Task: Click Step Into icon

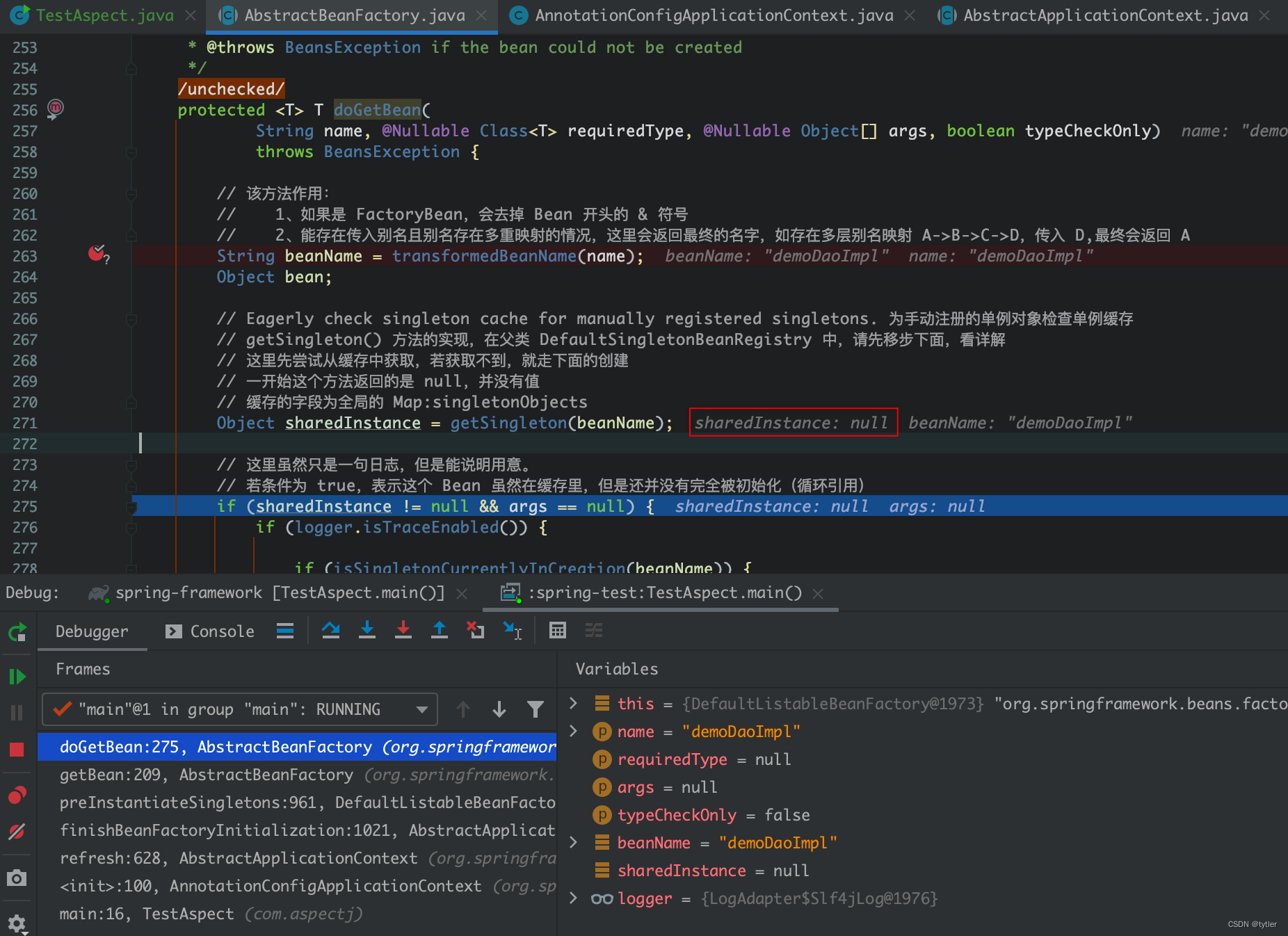Action: 367,631
